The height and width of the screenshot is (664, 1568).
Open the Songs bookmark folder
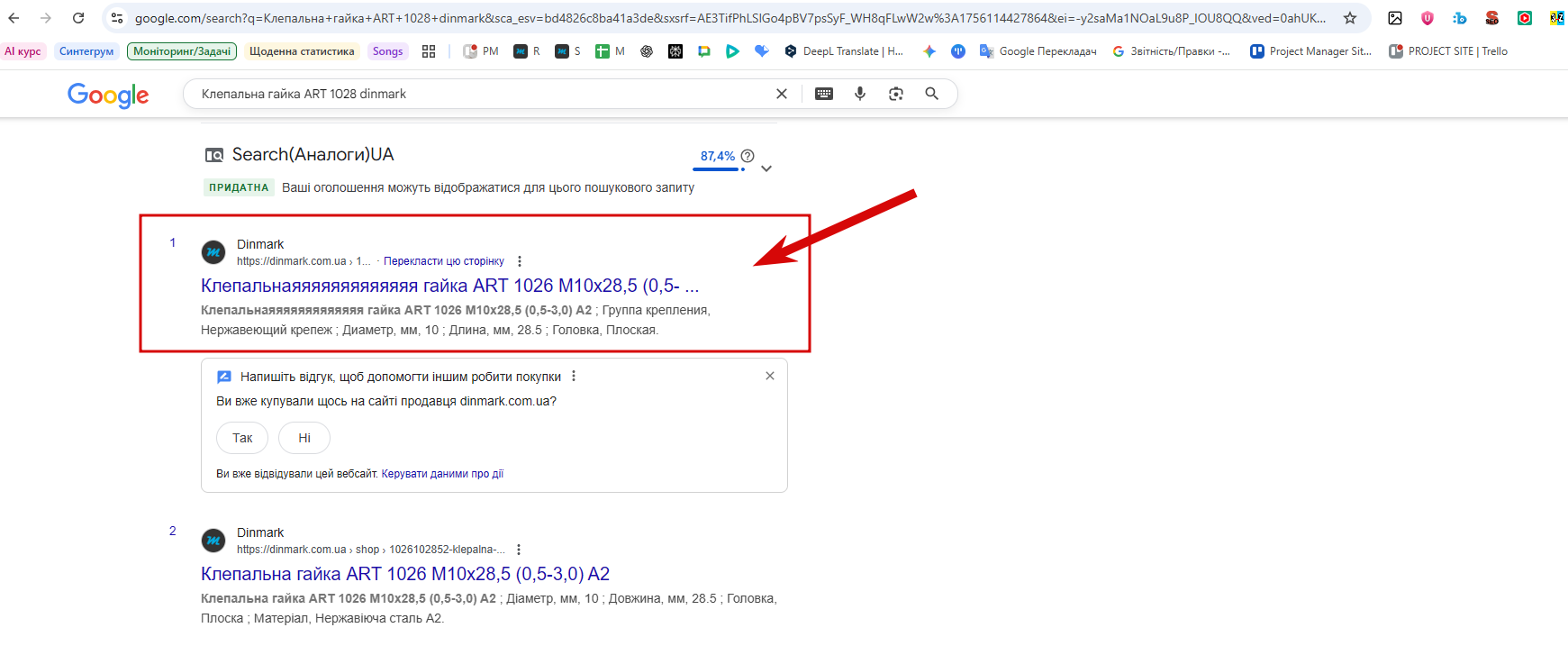387,51
